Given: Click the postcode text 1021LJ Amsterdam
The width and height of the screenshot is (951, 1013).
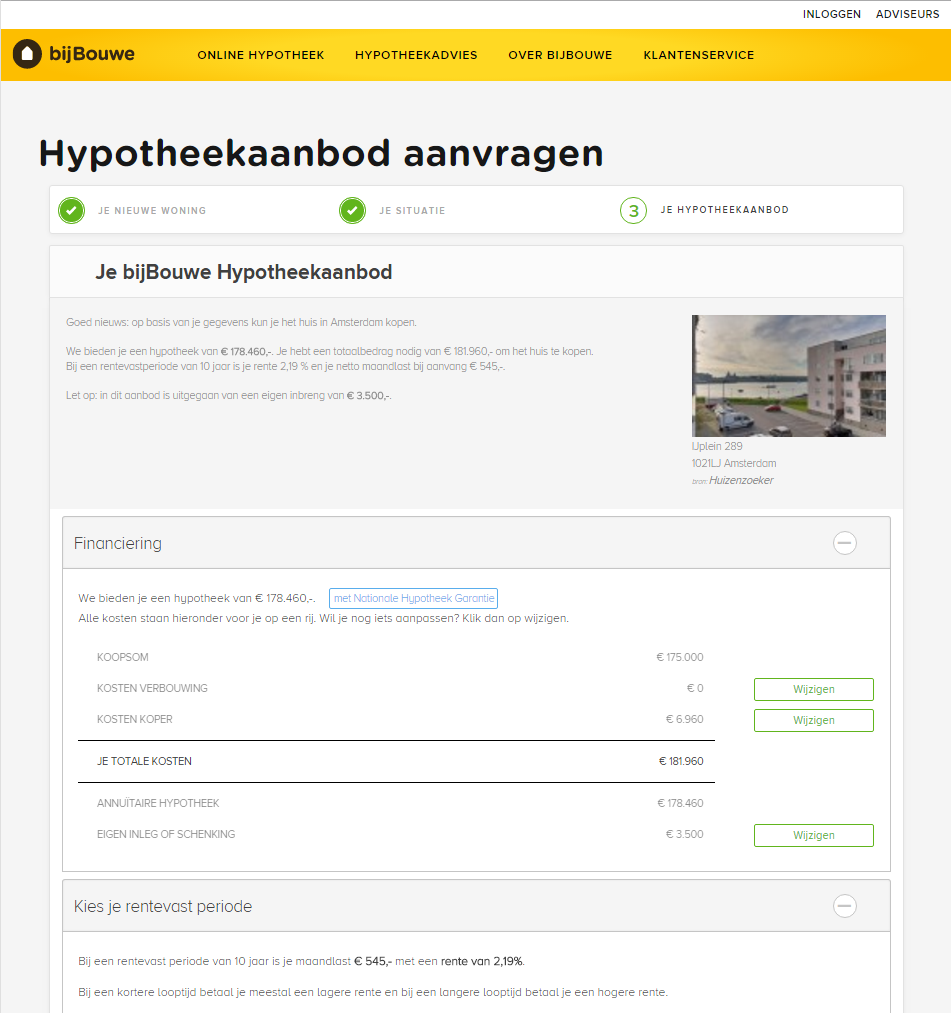Looking at the screenshot, I should pos(734,463).
